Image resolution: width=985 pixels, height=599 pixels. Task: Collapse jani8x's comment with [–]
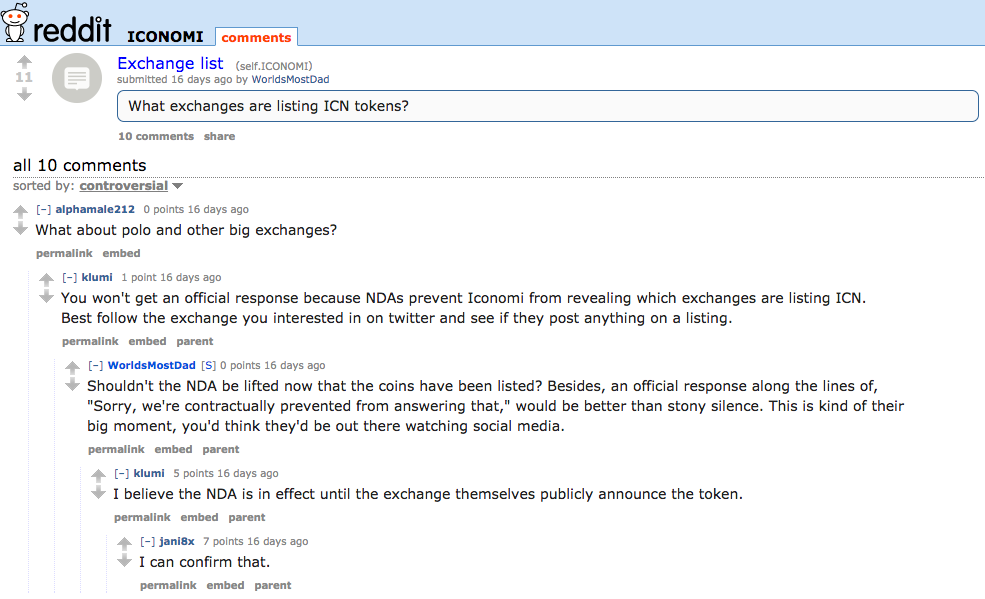pyautogui.click(x=147, y=541)
